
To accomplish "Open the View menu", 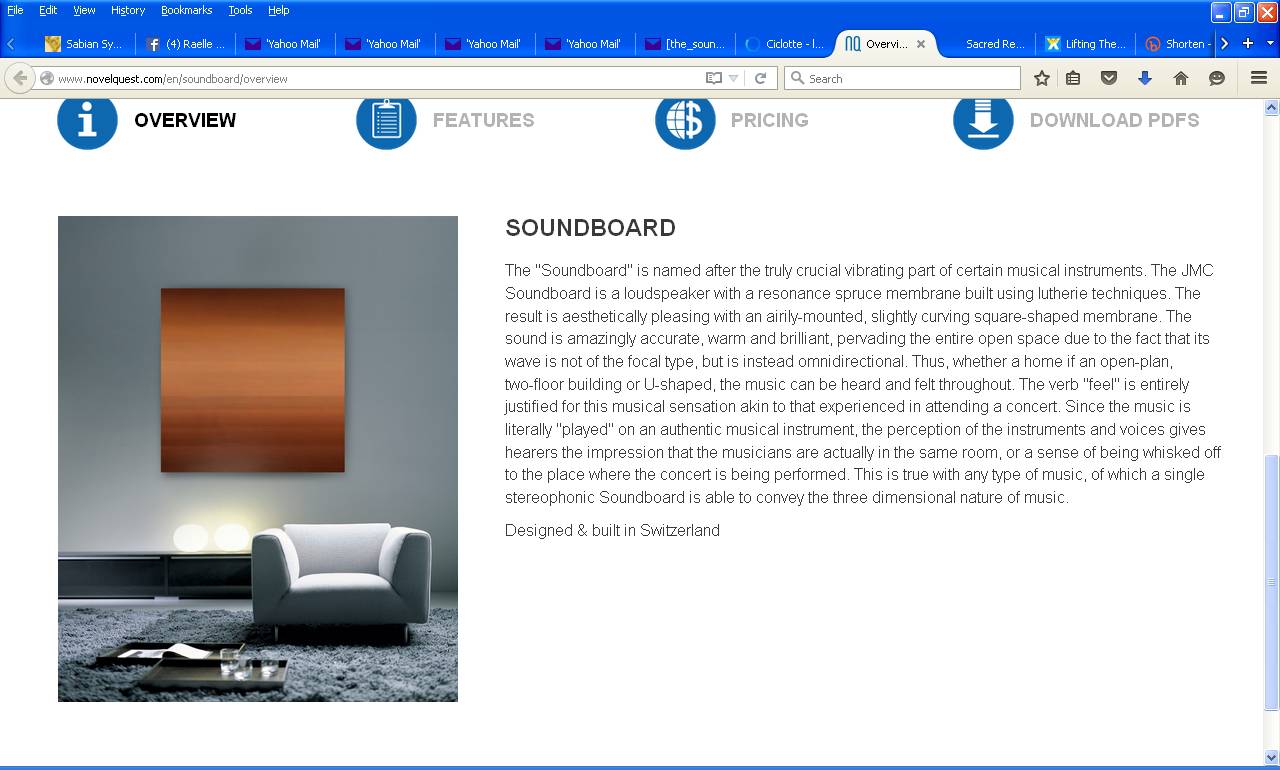I will [84, 10].
